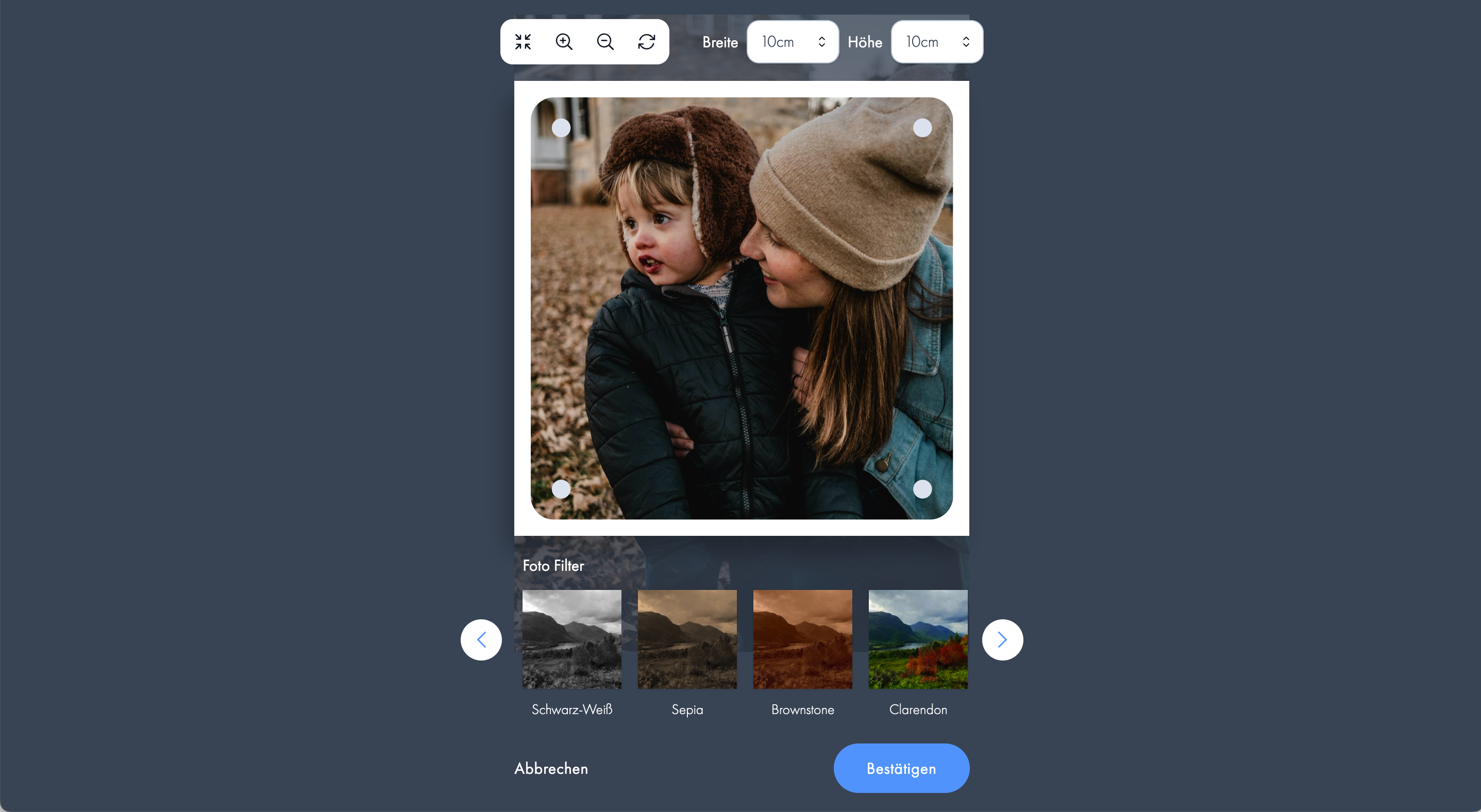Click the rotate/refresh arrows icon
This screenshot has height=812, width=1481.
point(647,42)
